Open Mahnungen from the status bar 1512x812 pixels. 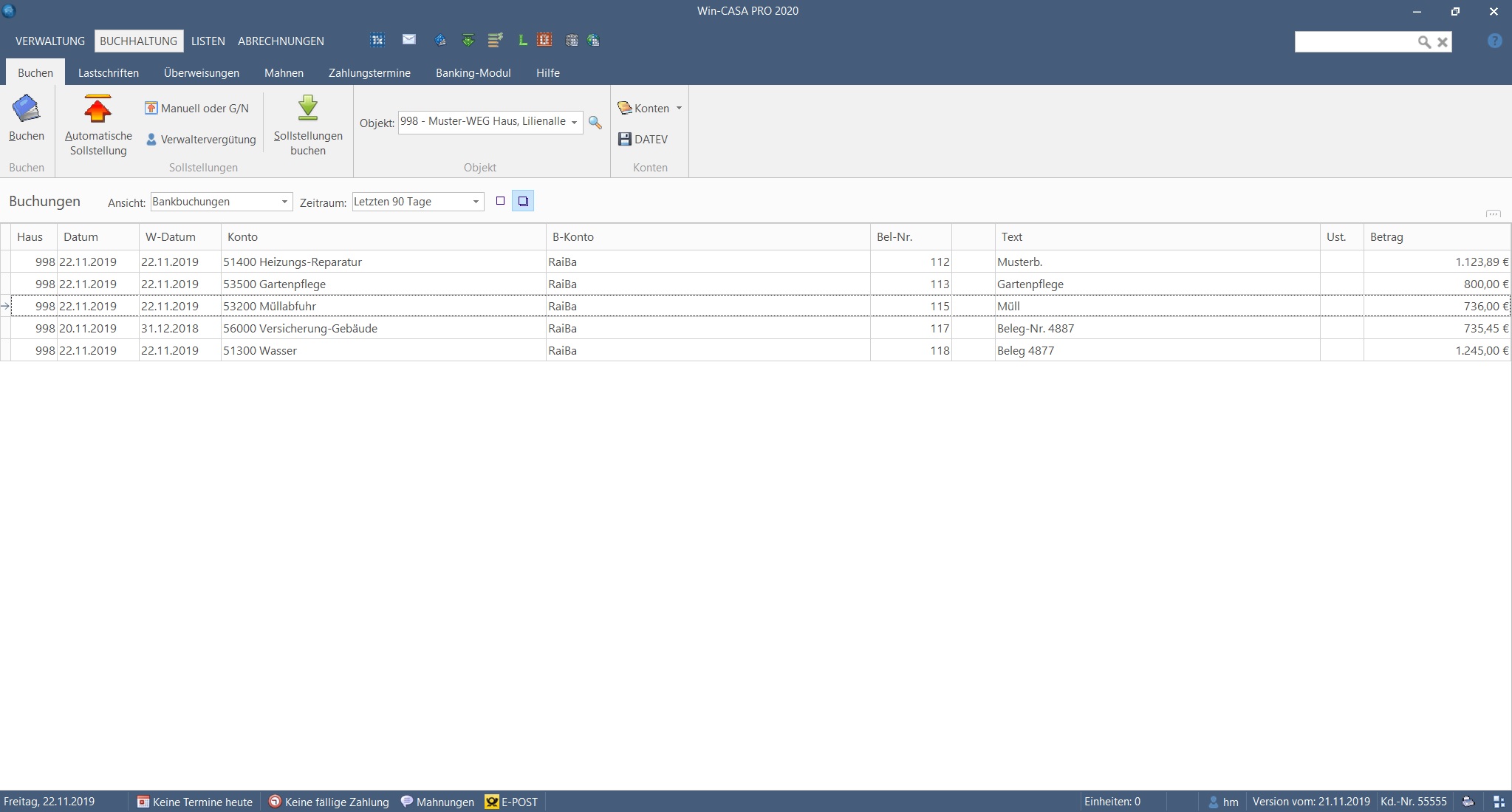437,802
